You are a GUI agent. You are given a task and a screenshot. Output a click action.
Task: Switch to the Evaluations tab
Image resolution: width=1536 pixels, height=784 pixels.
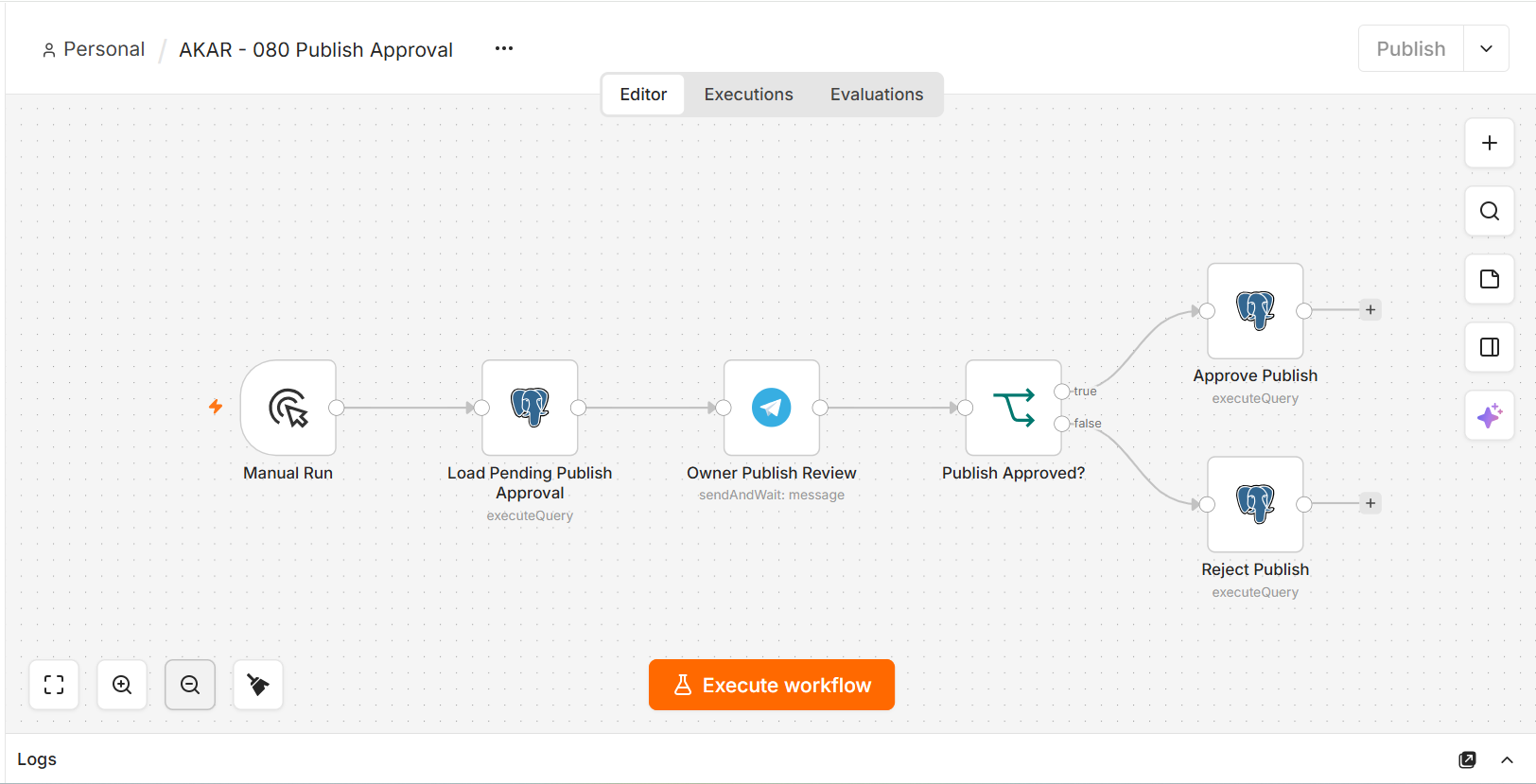(877, 95)
